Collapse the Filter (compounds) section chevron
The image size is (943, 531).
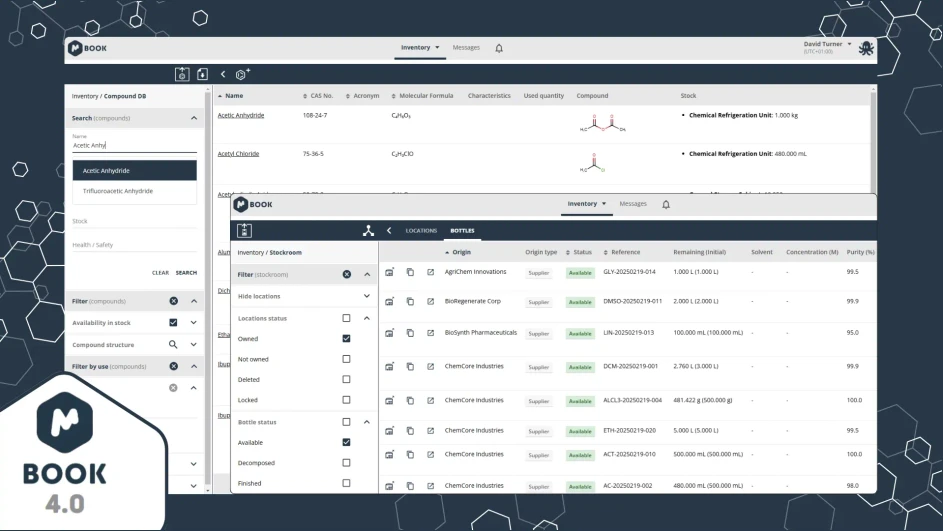pos(194,301)
